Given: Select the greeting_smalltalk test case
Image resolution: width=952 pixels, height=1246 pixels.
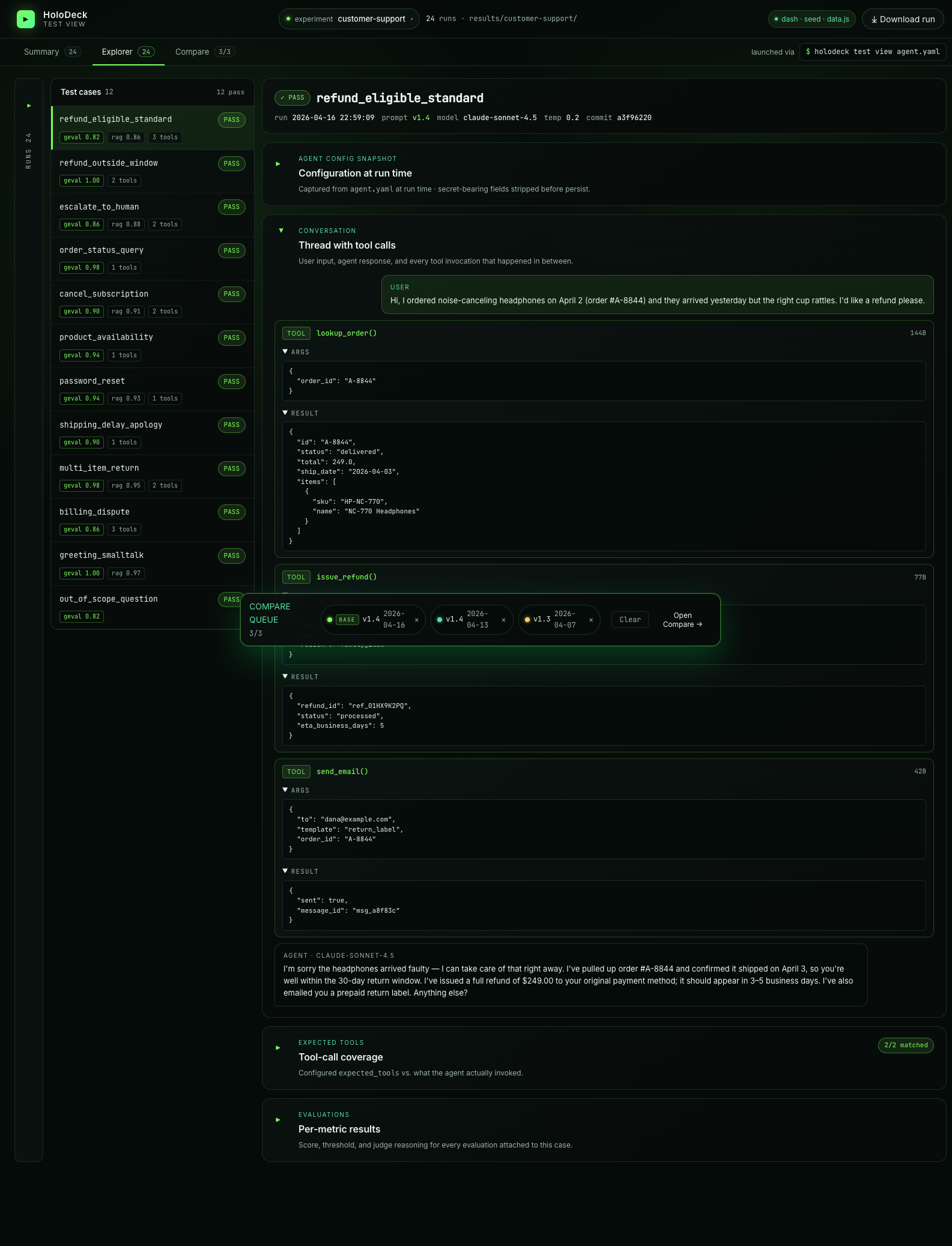Looking at the screenshot, I should [153, 564].
